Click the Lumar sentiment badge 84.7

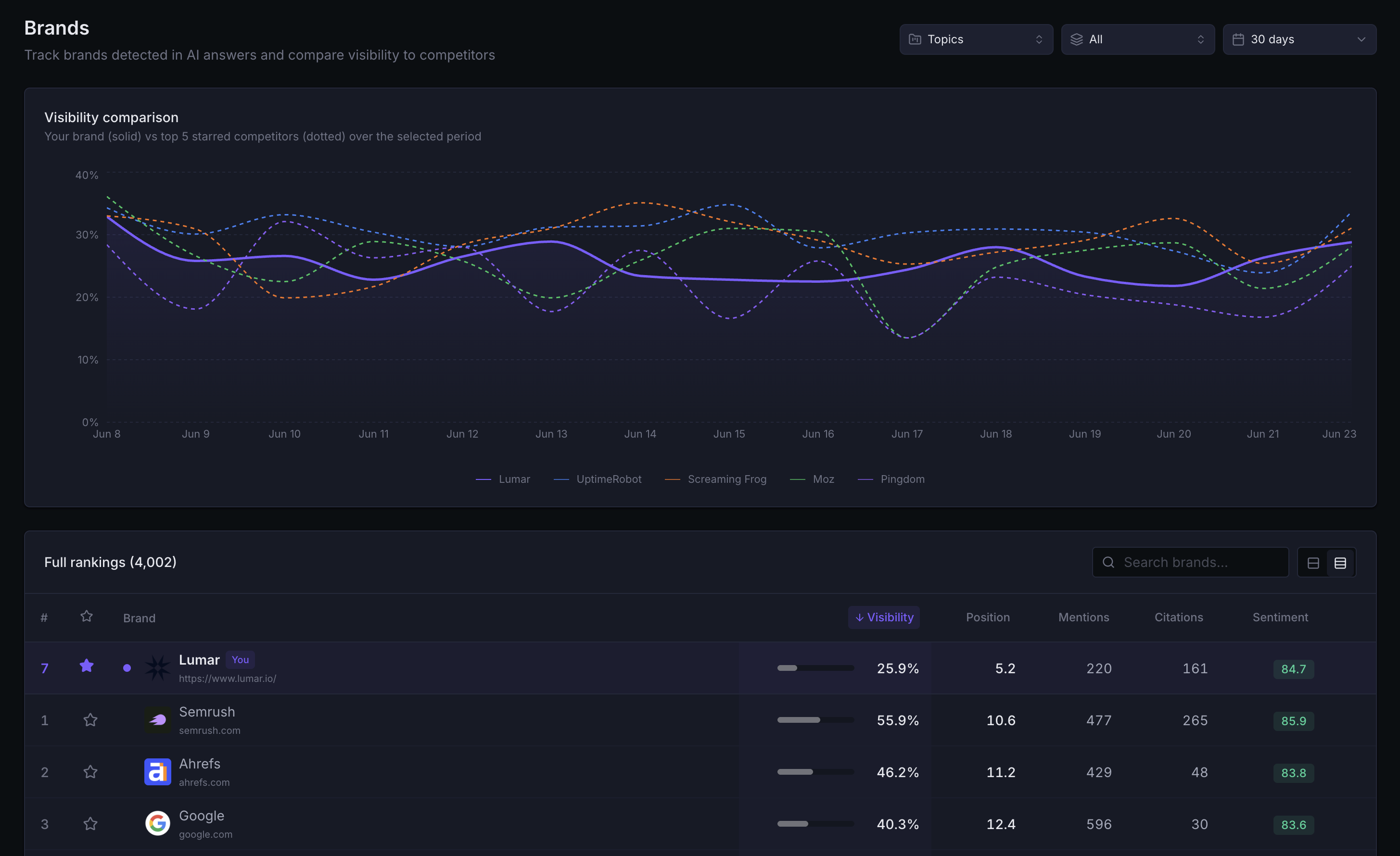(x=1293, y=669)
